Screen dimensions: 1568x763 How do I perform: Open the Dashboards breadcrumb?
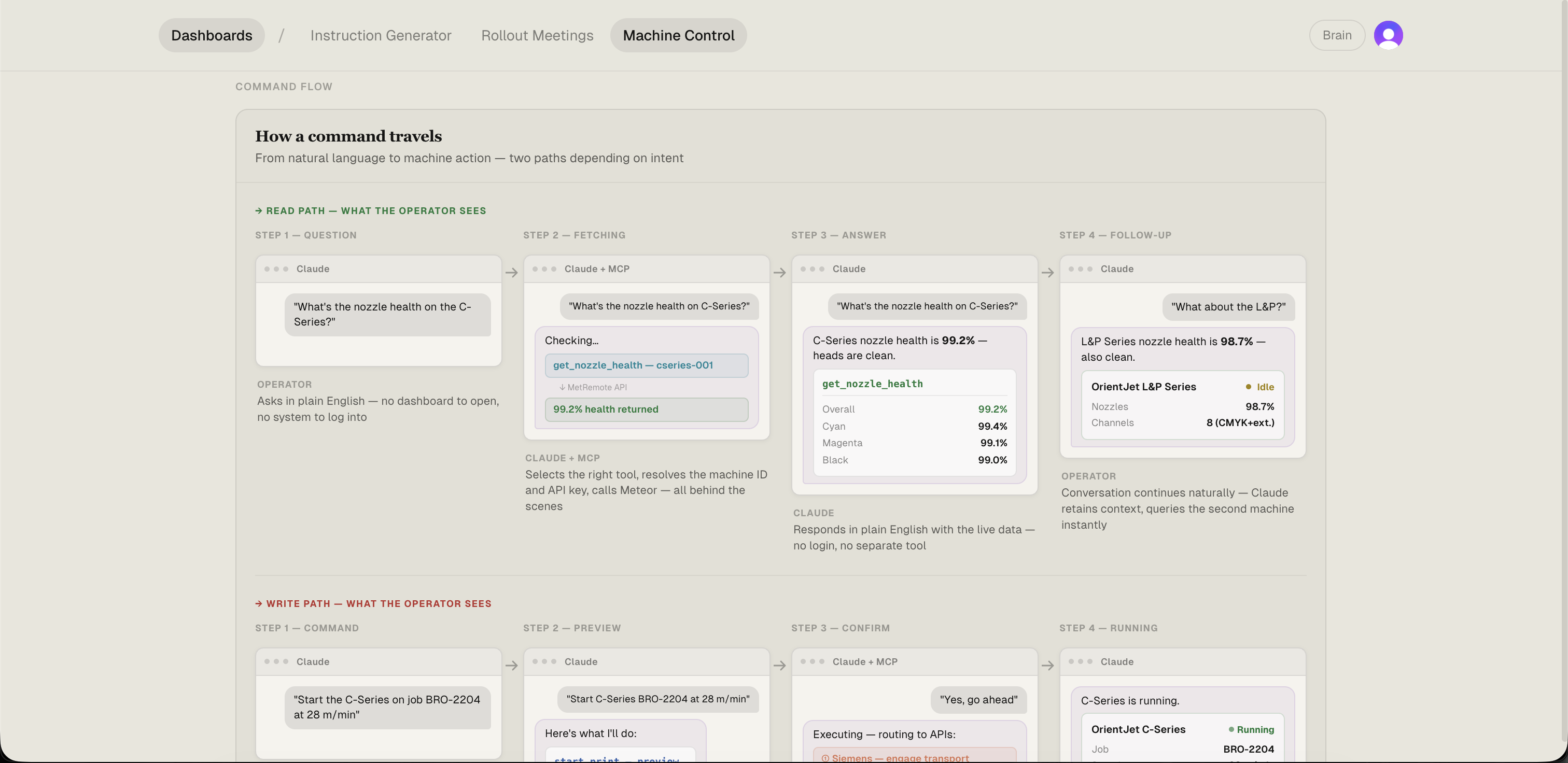(211, 35)
